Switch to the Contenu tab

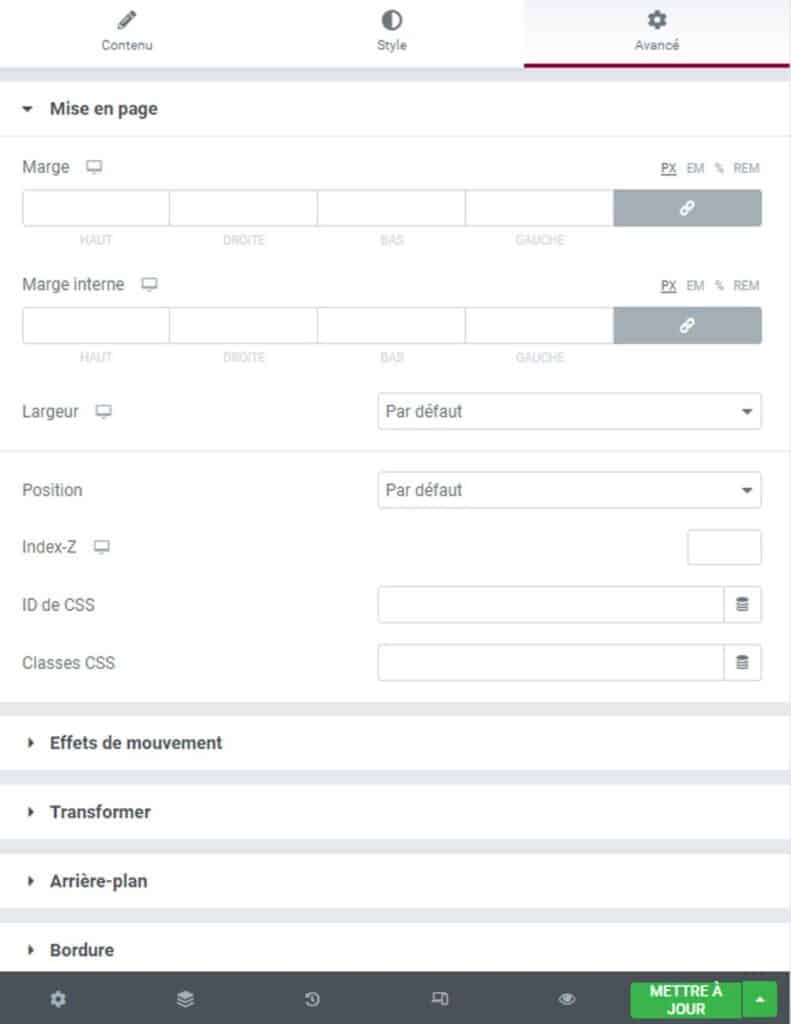point(126,30)
